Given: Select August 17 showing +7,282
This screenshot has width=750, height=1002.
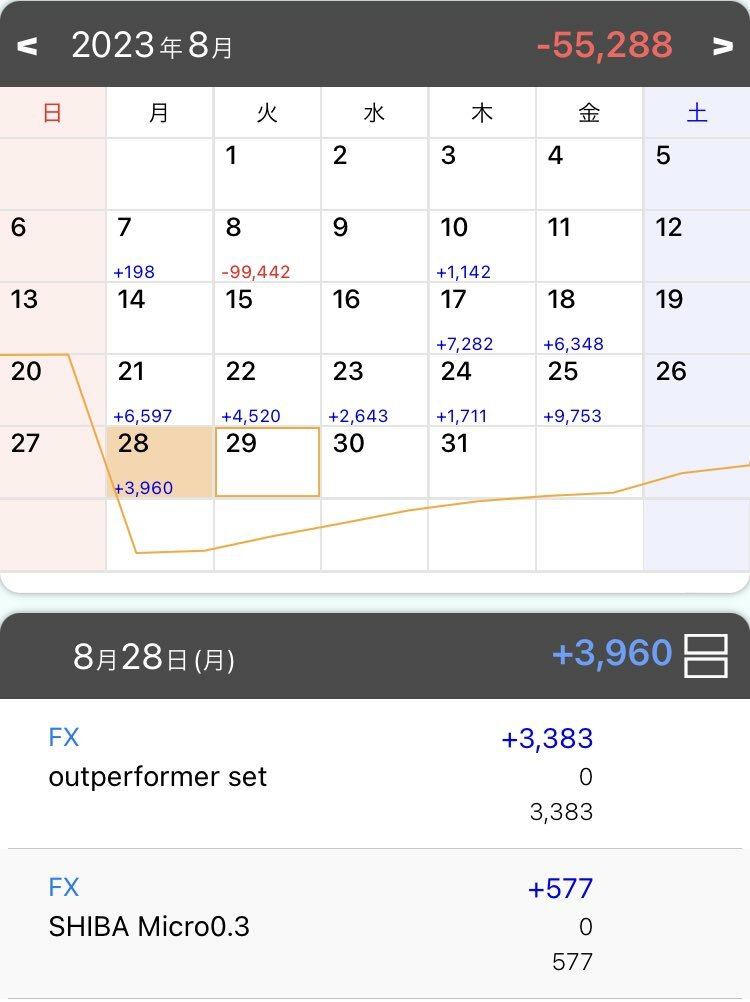Looking at the screenshot, I should [x=482, y=318].
